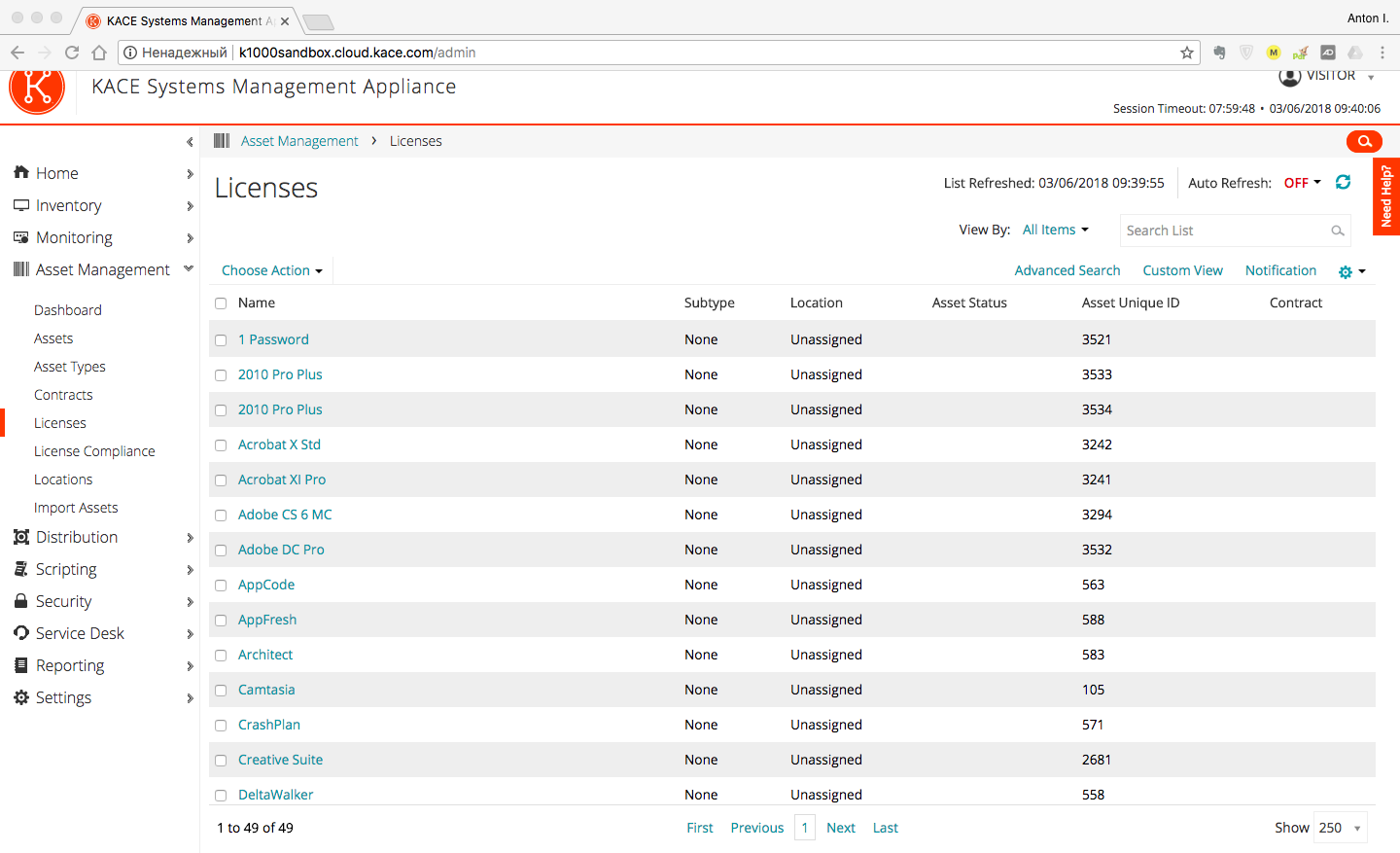Go back in browser history
The width and height of the screenshot is (1400, 853).
click(x=17, y=53)
